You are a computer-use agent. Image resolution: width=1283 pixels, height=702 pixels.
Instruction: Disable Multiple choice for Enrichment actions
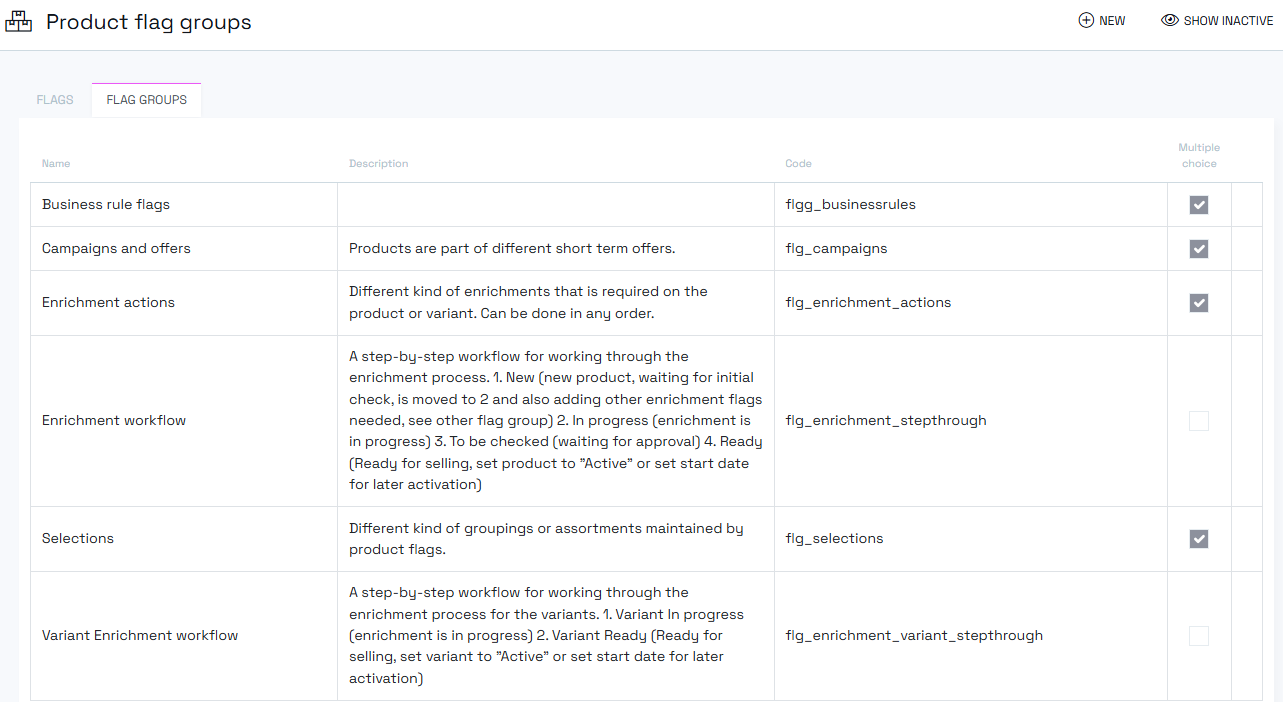tap(1198, 303)
